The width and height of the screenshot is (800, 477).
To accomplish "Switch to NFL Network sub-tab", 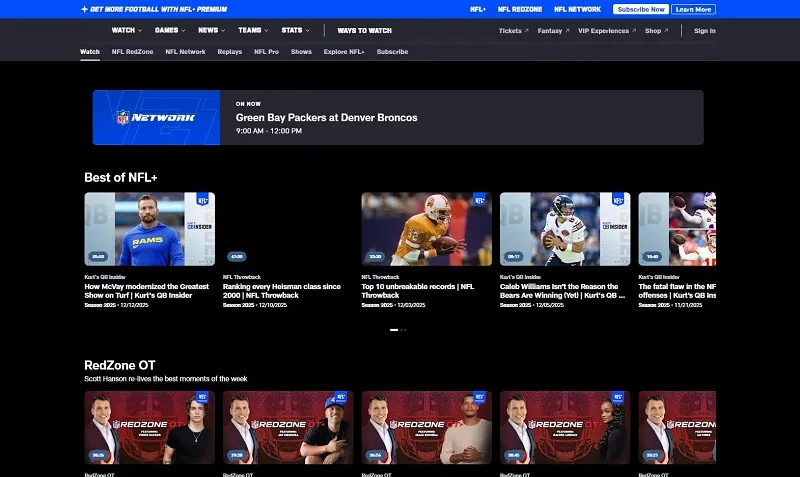I will 185,52.
